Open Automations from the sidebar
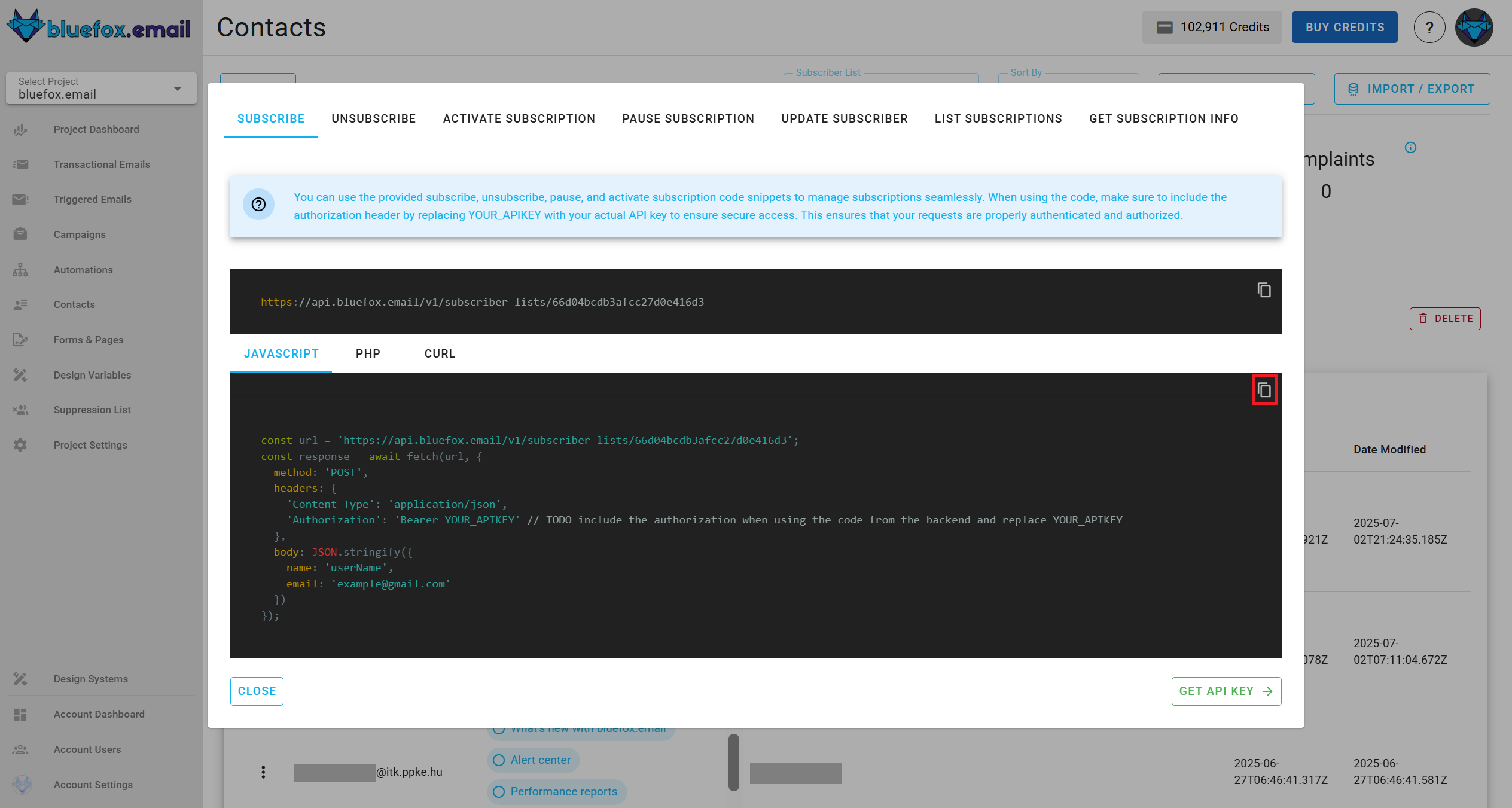Viewport: 1512px width, 808px height. 83,270
